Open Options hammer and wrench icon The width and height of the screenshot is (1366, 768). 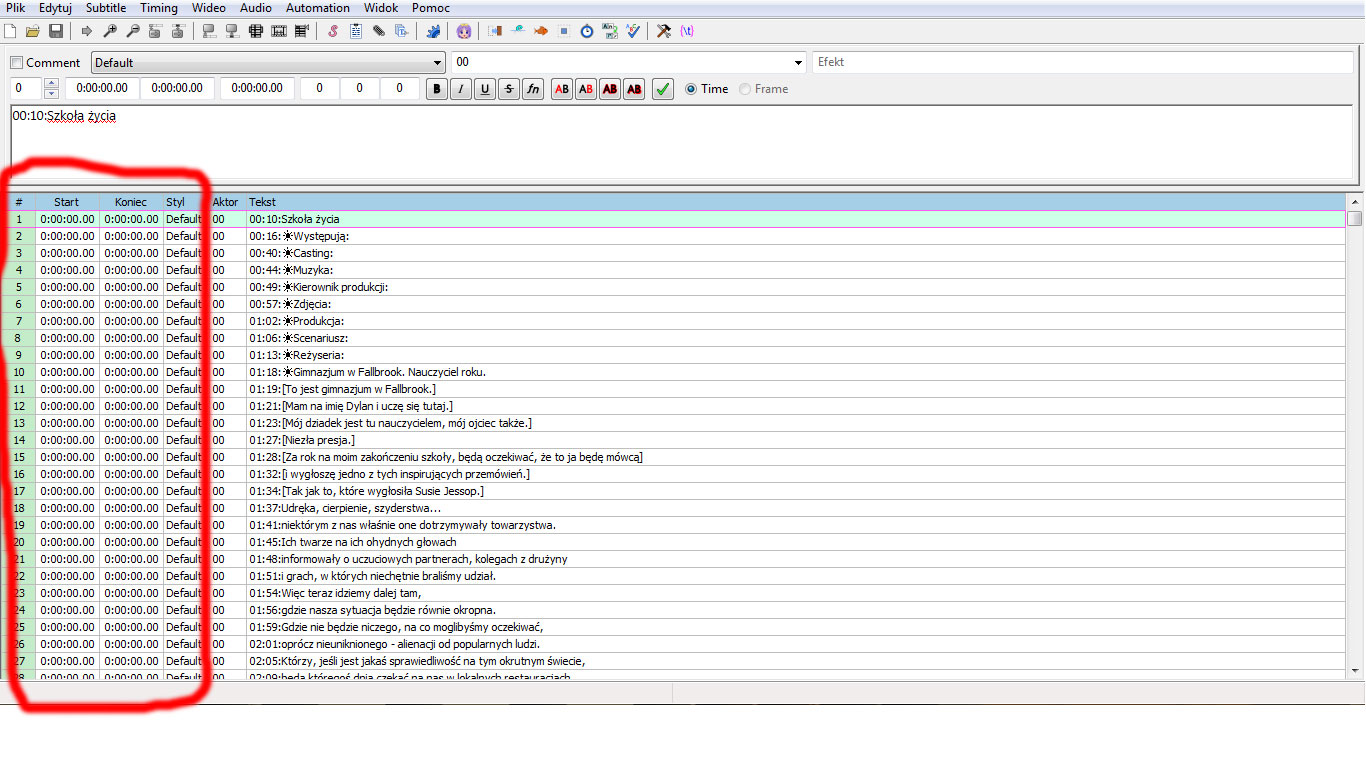(x=664, y=31)
